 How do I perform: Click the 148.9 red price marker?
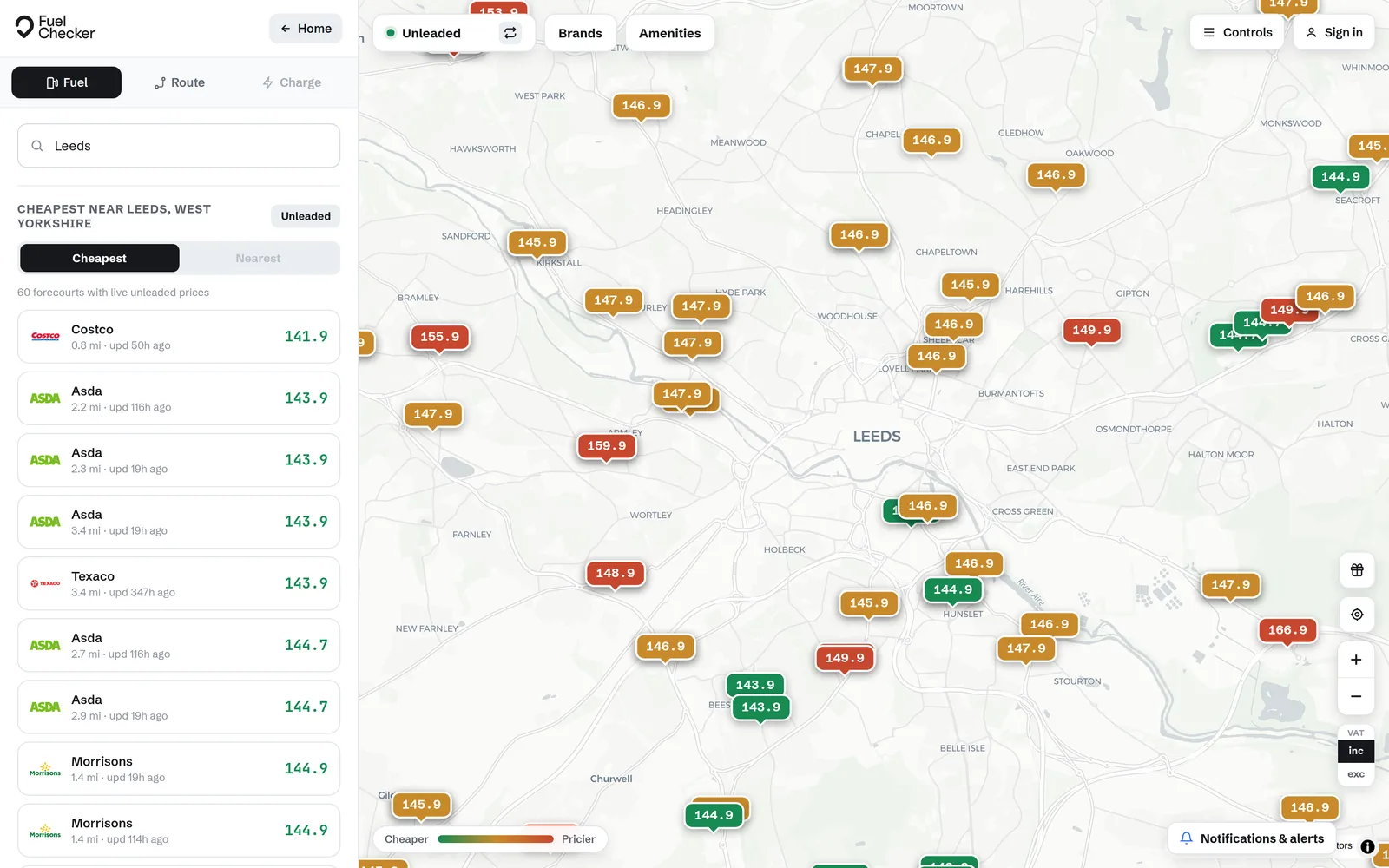[616, 573]
